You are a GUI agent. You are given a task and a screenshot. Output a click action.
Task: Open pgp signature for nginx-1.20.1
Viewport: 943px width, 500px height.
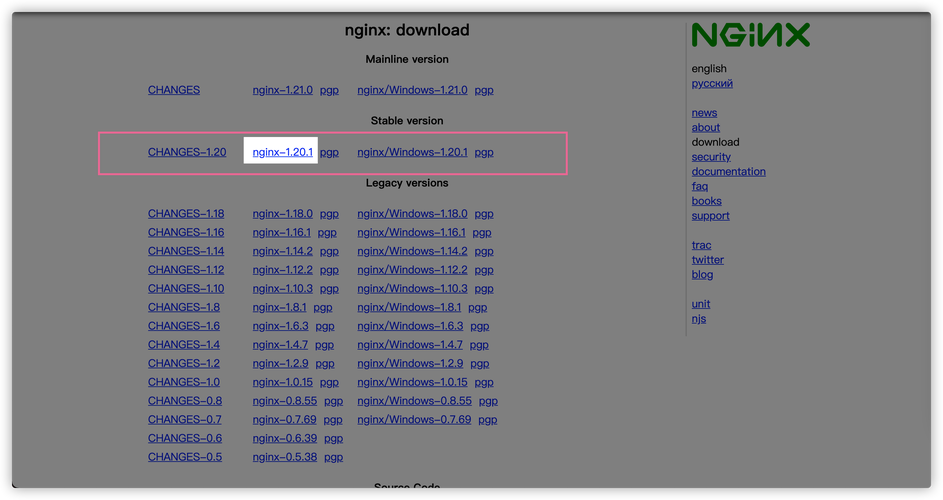(x=329, y=153)
